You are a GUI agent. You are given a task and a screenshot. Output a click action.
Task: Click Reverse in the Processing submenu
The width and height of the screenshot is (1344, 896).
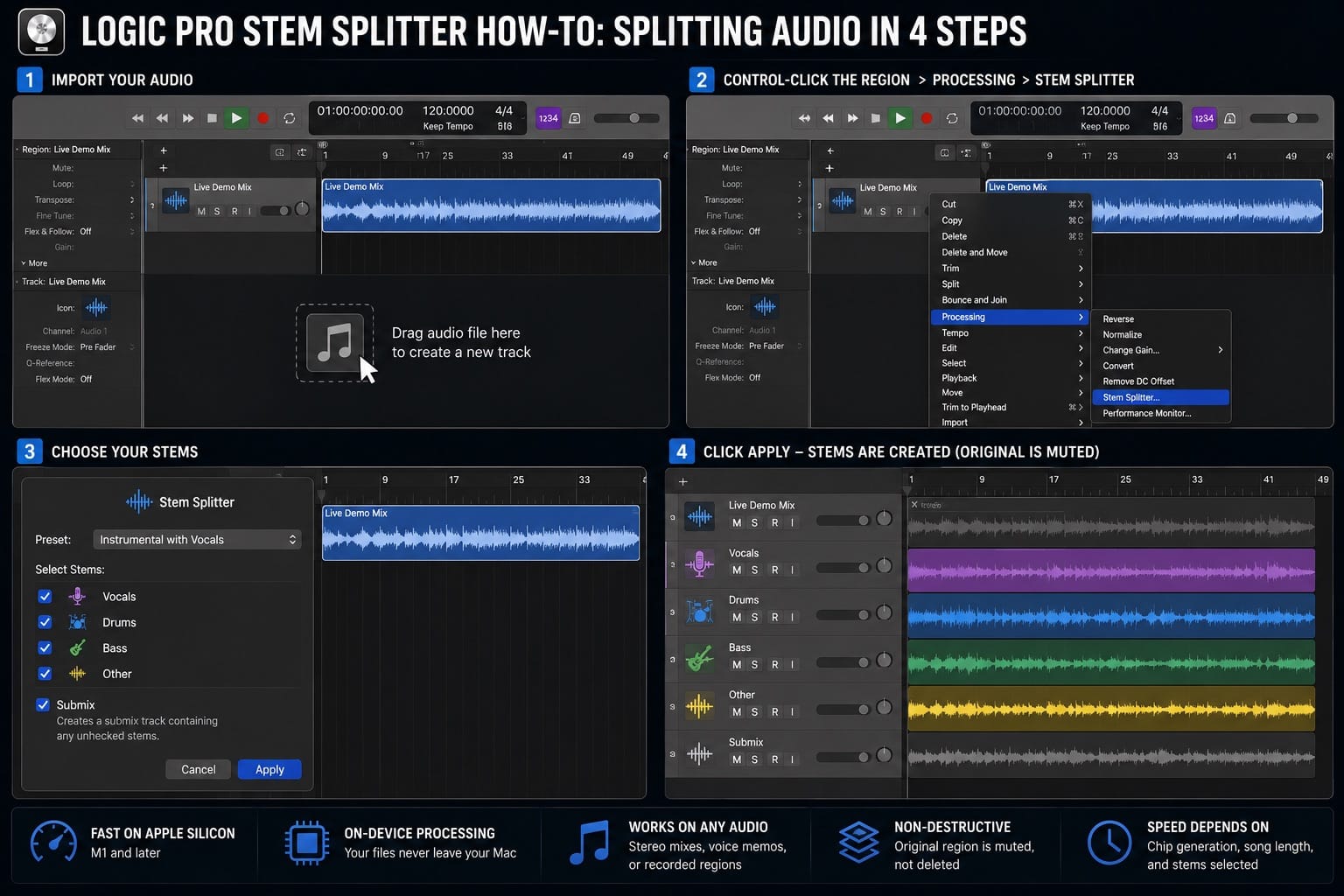click(x=1161, y=318)
